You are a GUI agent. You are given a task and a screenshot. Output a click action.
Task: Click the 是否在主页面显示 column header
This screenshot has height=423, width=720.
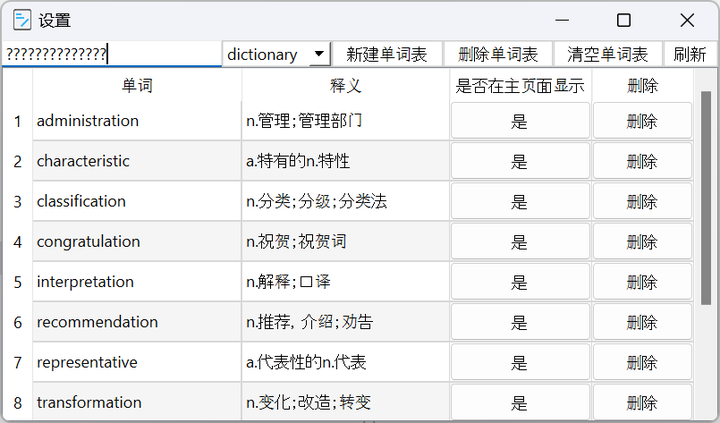[519, 86]
